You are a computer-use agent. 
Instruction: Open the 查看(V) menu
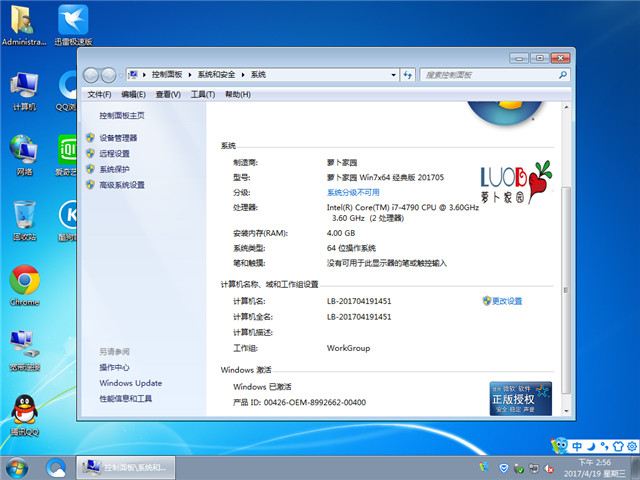(x=168, y=94)
